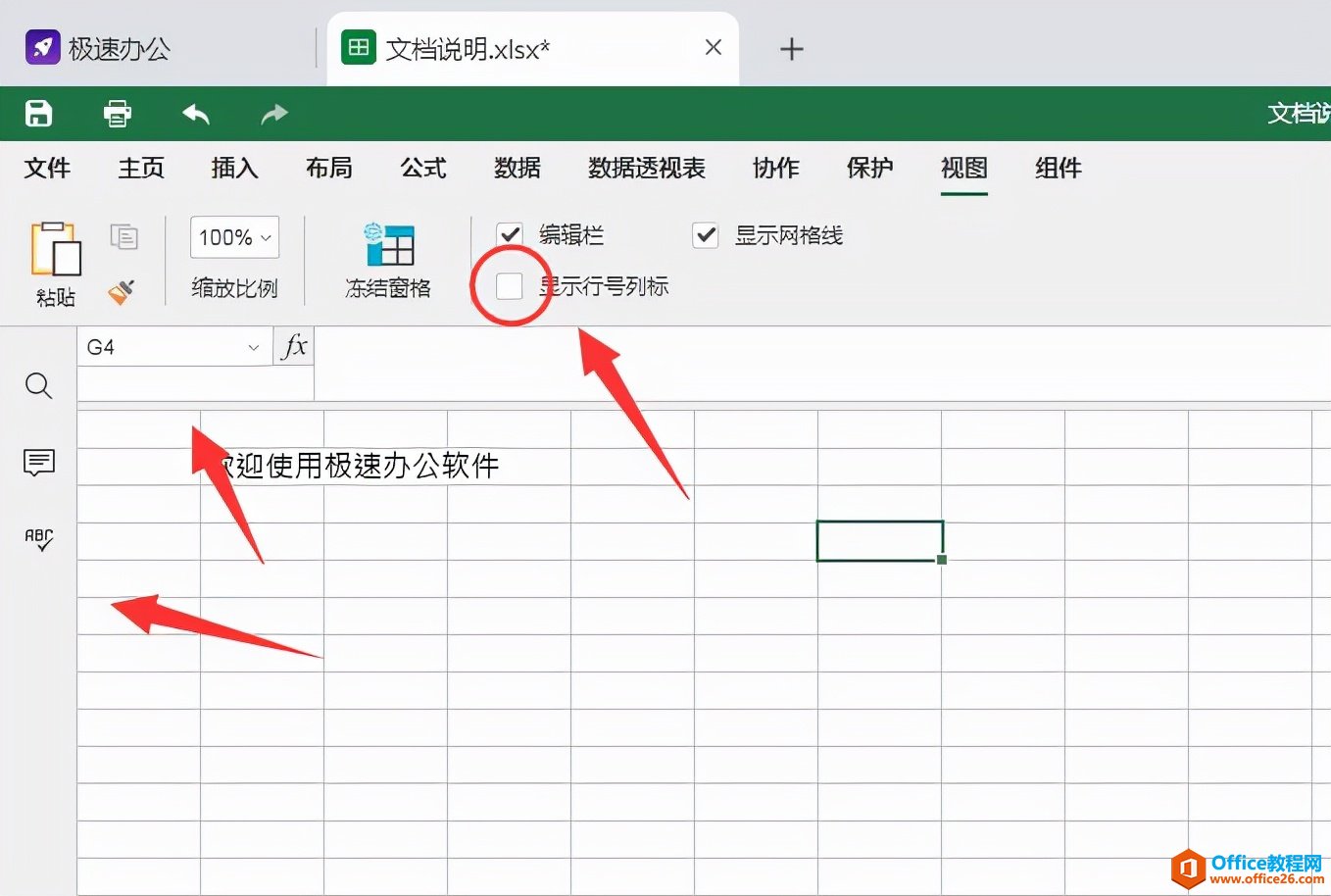Open the 冻结窗格 (Freeze Panes) tool

tap(389, 259)
